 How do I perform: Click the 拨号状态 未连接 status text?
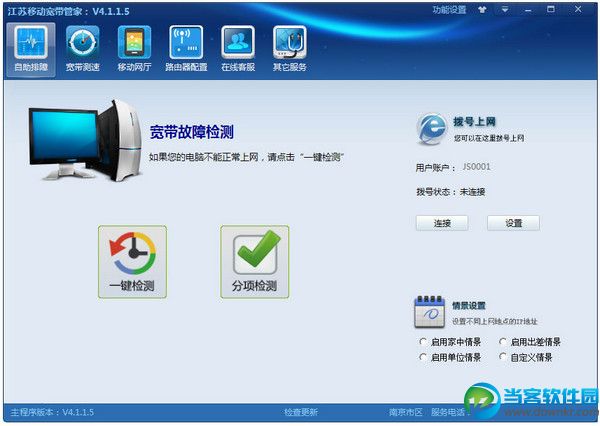[451, 192]
